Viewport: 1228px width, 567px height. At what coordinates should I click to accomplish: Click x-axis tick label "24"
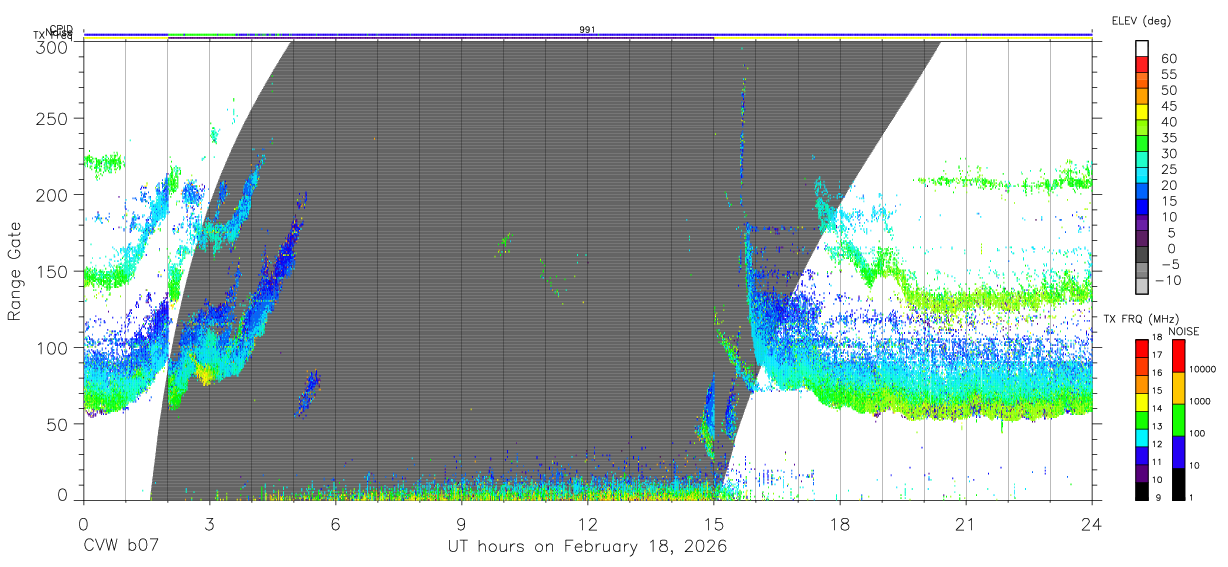1091,524
